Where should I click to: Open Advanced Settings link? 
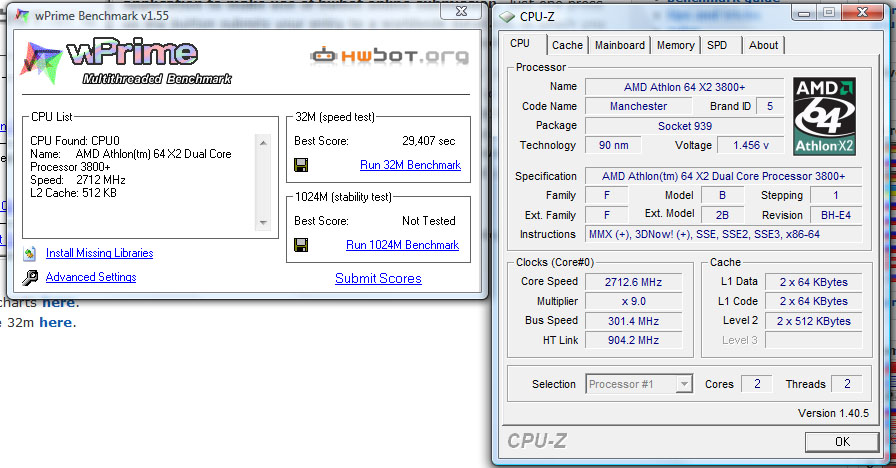tap(91, 277)
